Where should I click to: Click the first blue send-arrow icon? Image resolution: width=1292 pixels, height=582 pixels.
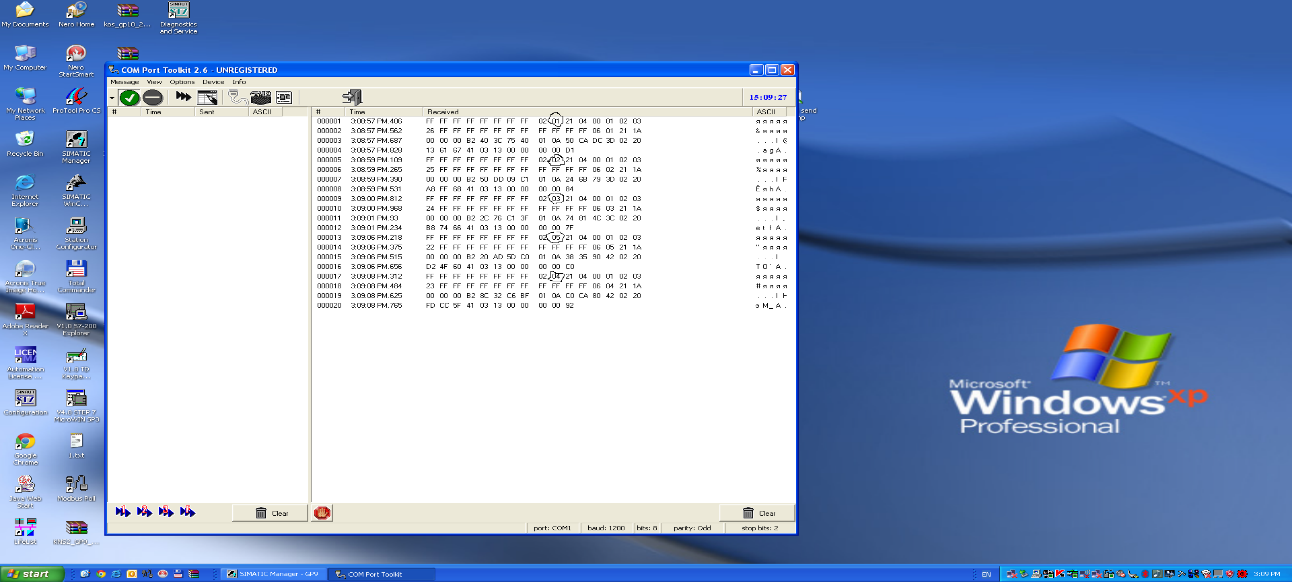(123, 512)
